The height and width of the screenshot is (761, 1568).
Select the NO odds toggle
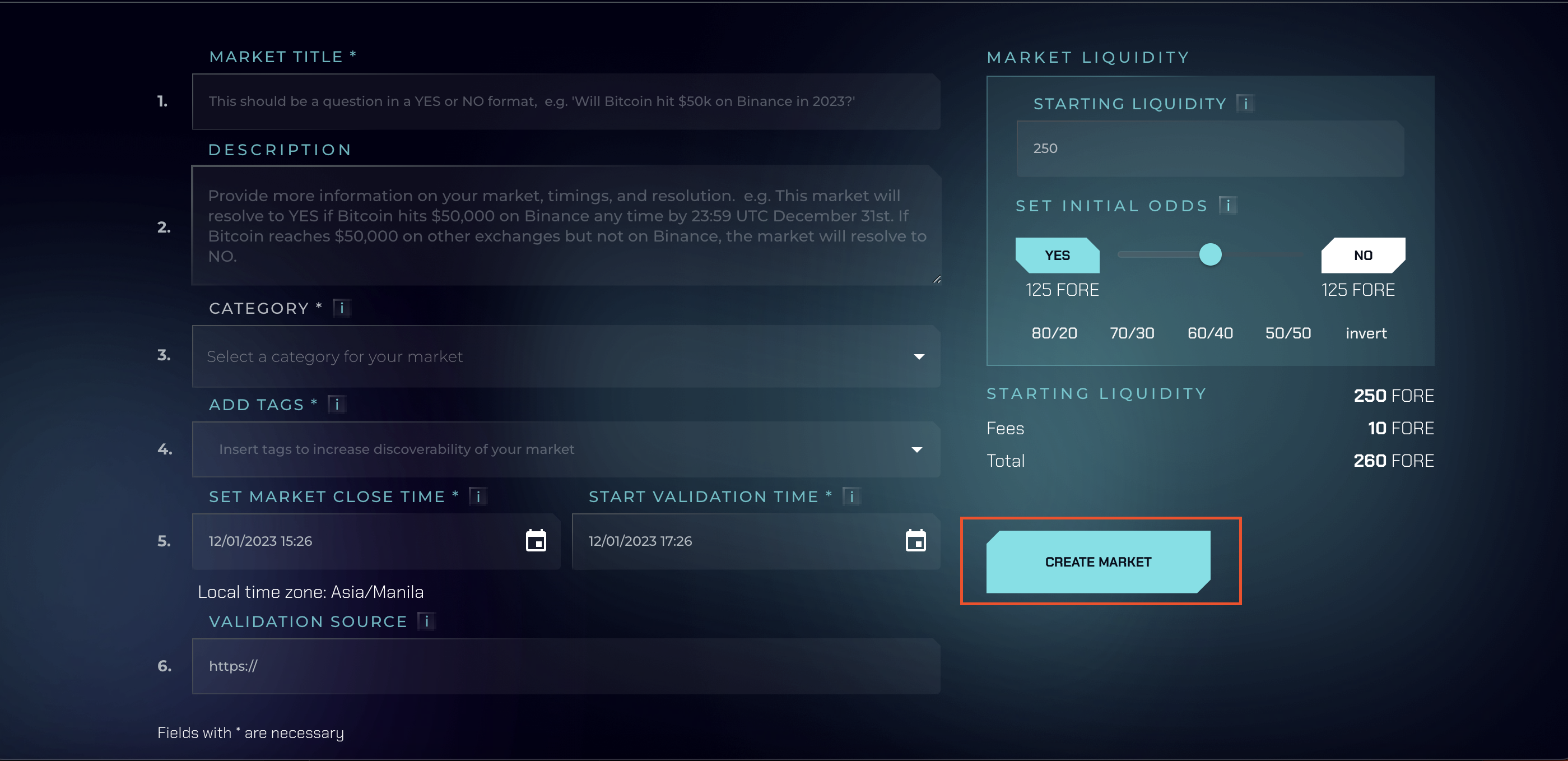coord(1362,255)
